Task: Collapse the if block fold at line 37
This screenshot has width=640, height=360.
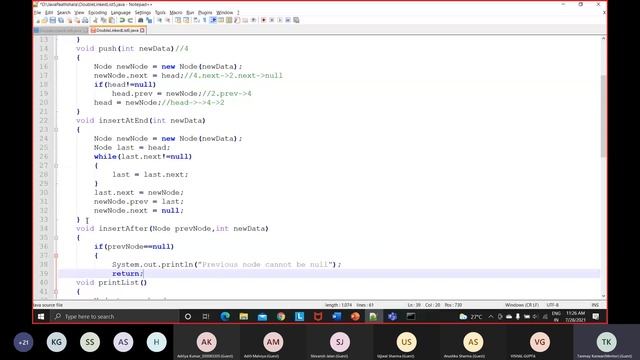Action: (56, 256)
